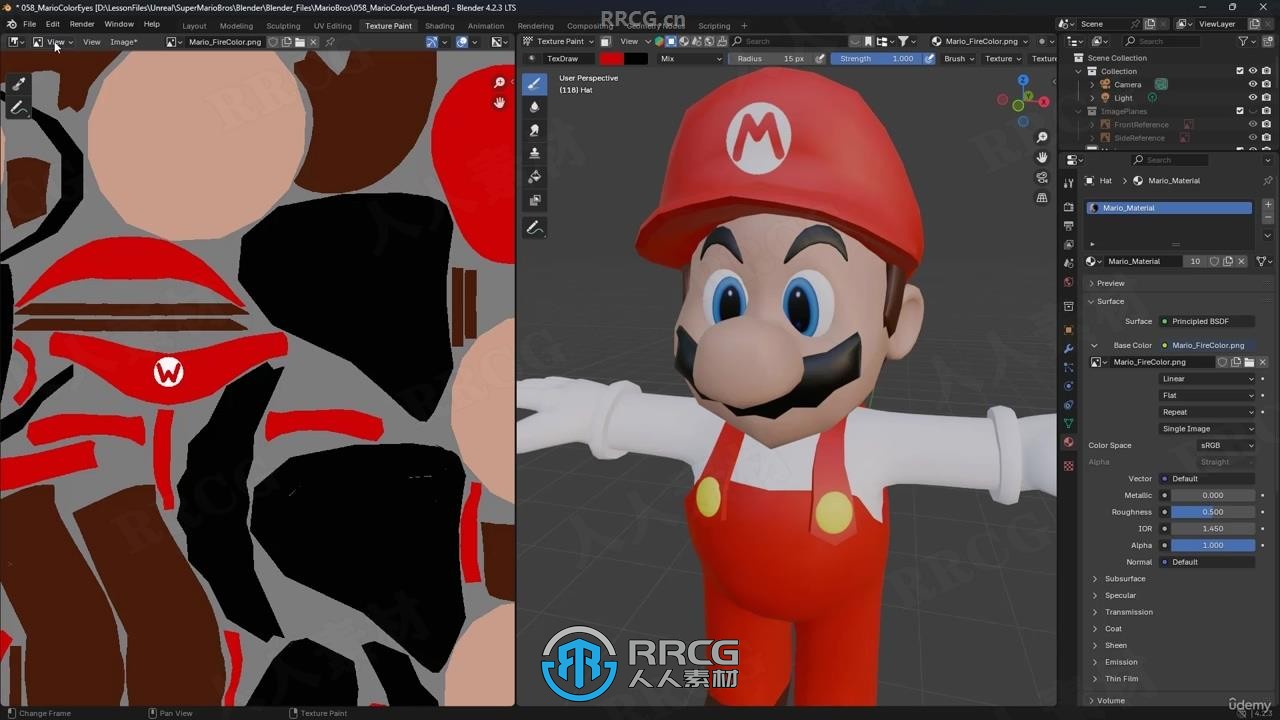Screen dimensions: 1280x720
Task: Pin the image in image editor header
Action: [330, 42]
